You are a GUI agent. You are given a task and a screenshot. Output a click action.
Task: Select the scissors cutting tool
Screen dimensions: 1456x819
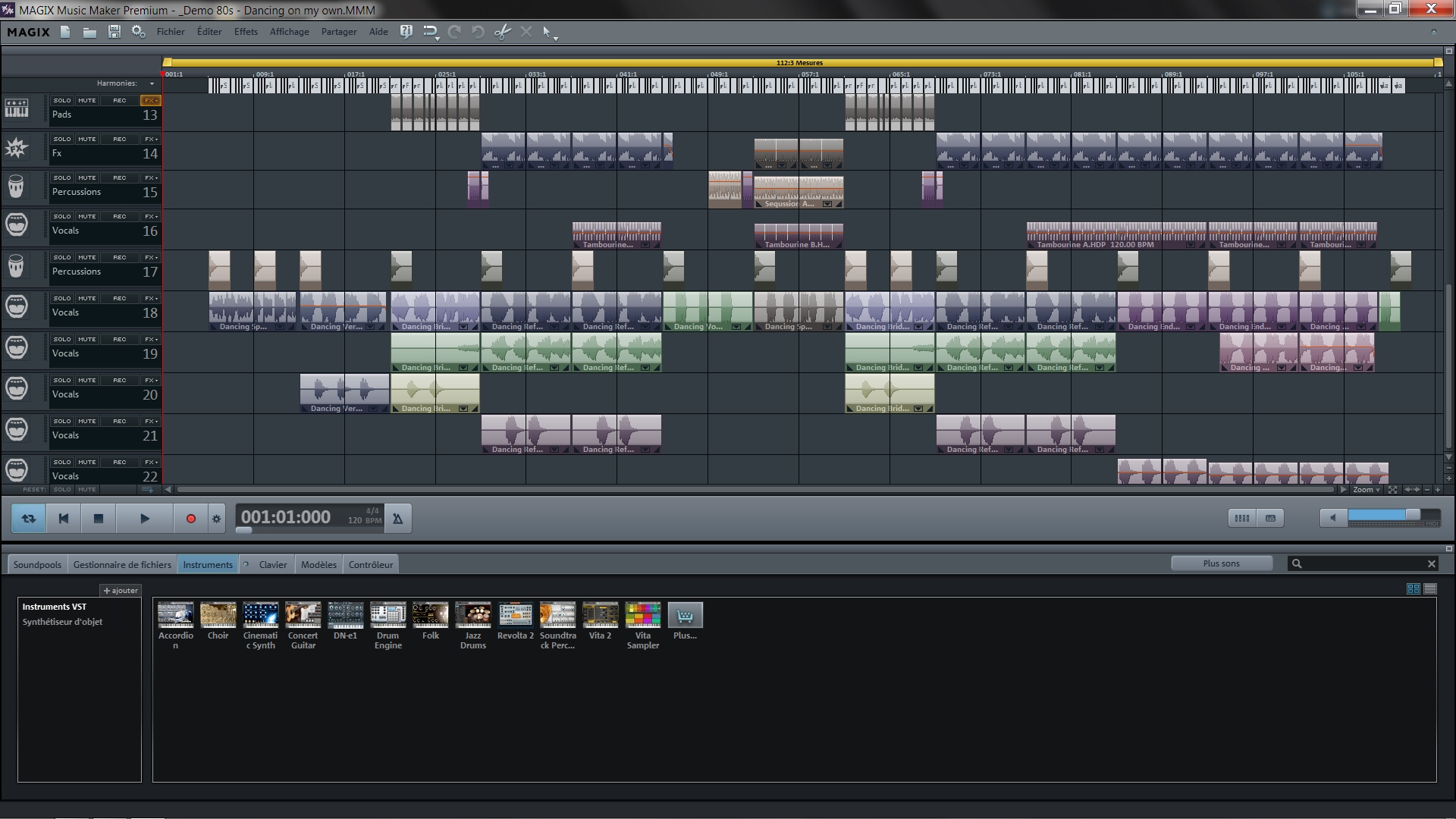point(501,32)
